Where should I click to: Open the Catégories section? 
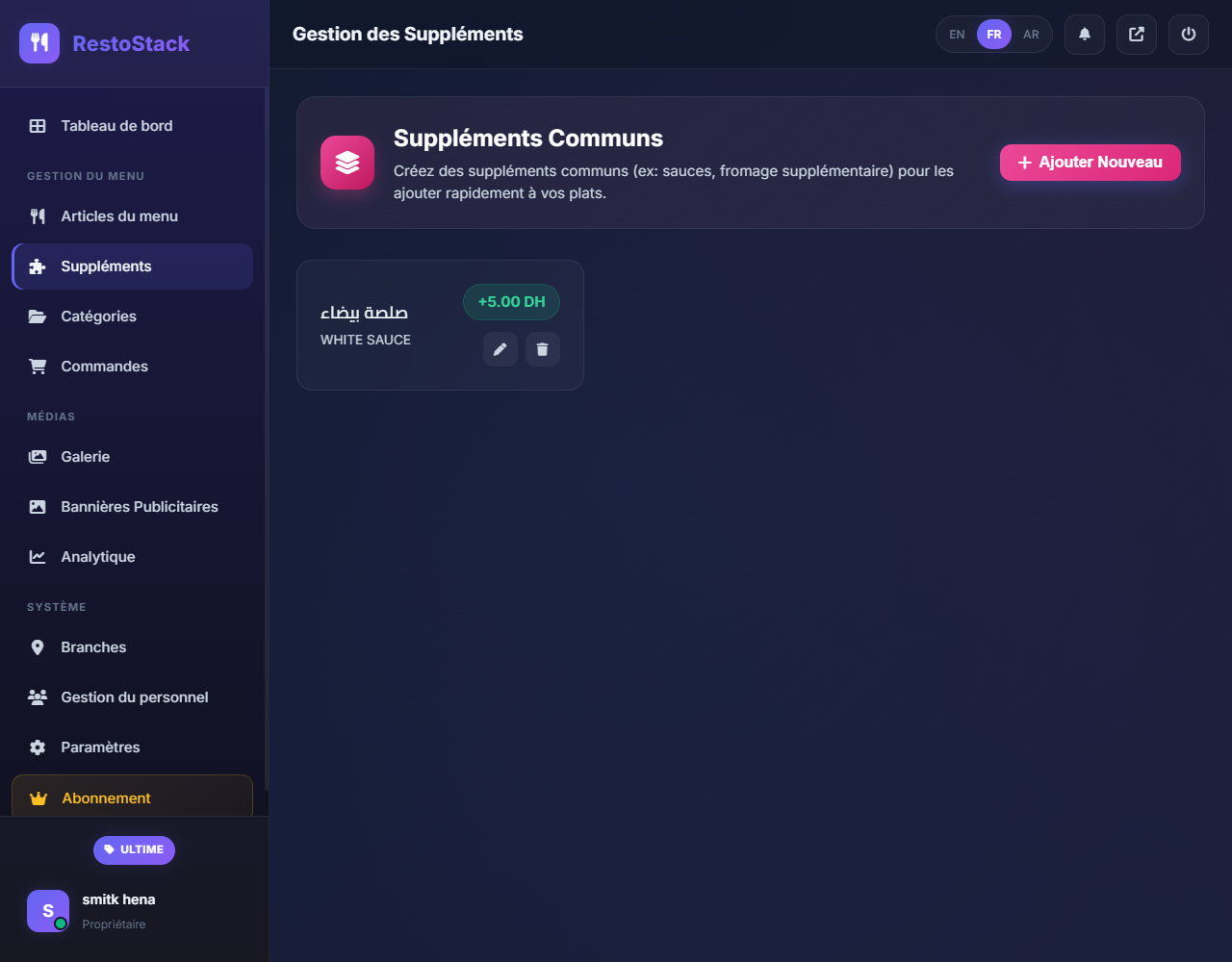(x=98, y=316)
